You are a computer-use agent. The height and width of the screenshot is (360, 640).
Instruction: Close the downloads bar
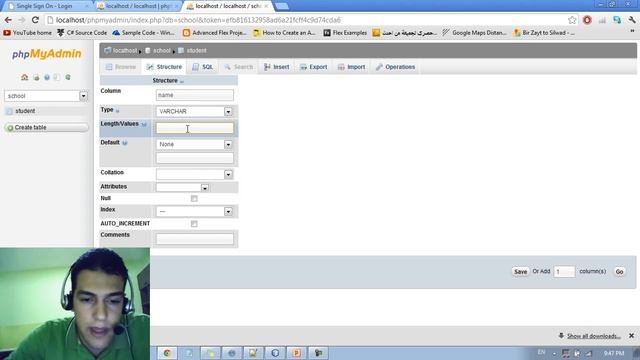[x=631, y=336]
